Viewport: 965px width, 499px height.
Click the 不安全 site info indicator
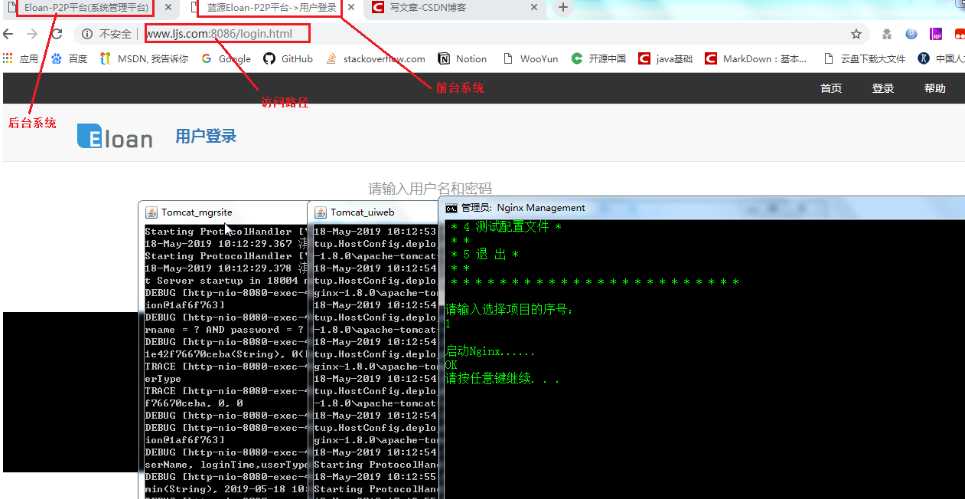point(107,34)
